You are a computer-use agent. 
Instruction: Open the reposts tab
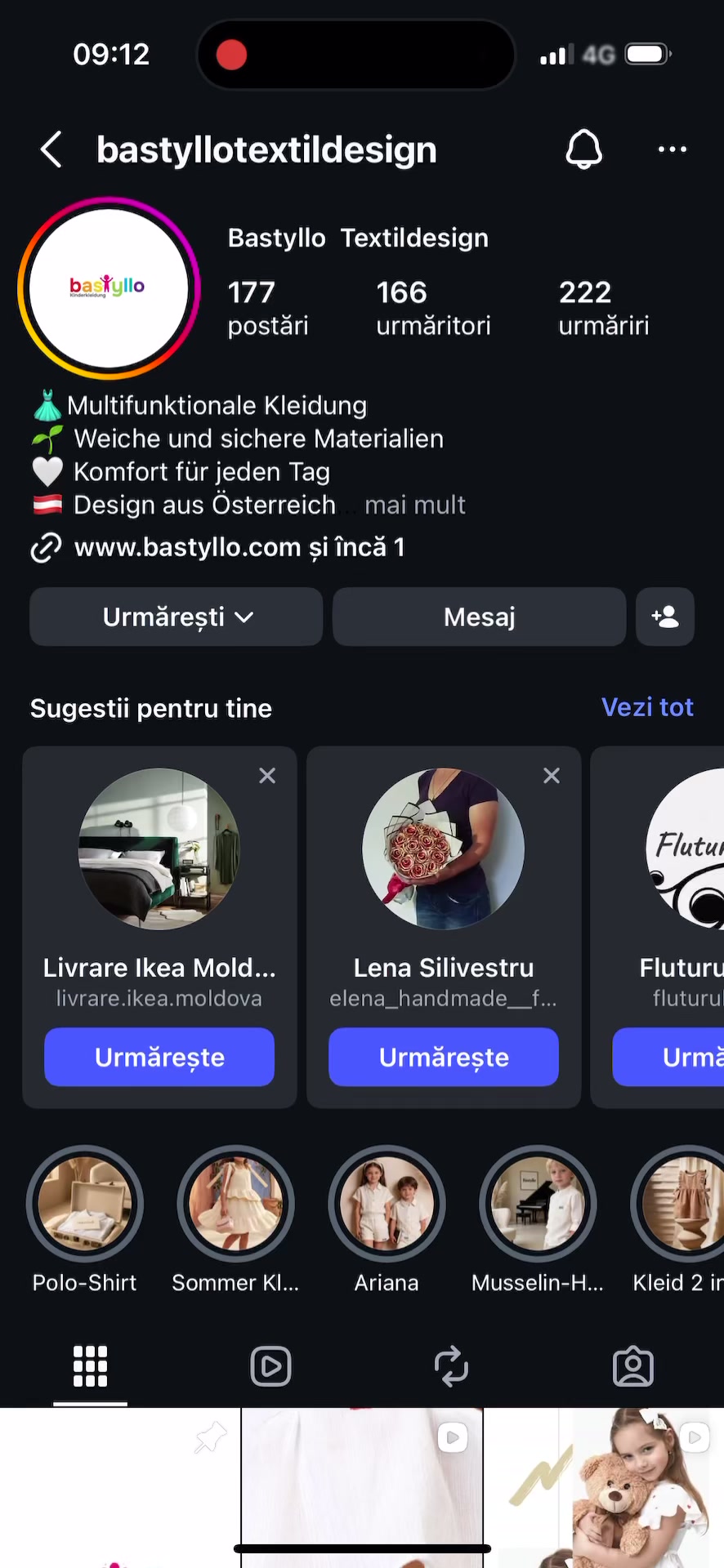coord(451,1366)
